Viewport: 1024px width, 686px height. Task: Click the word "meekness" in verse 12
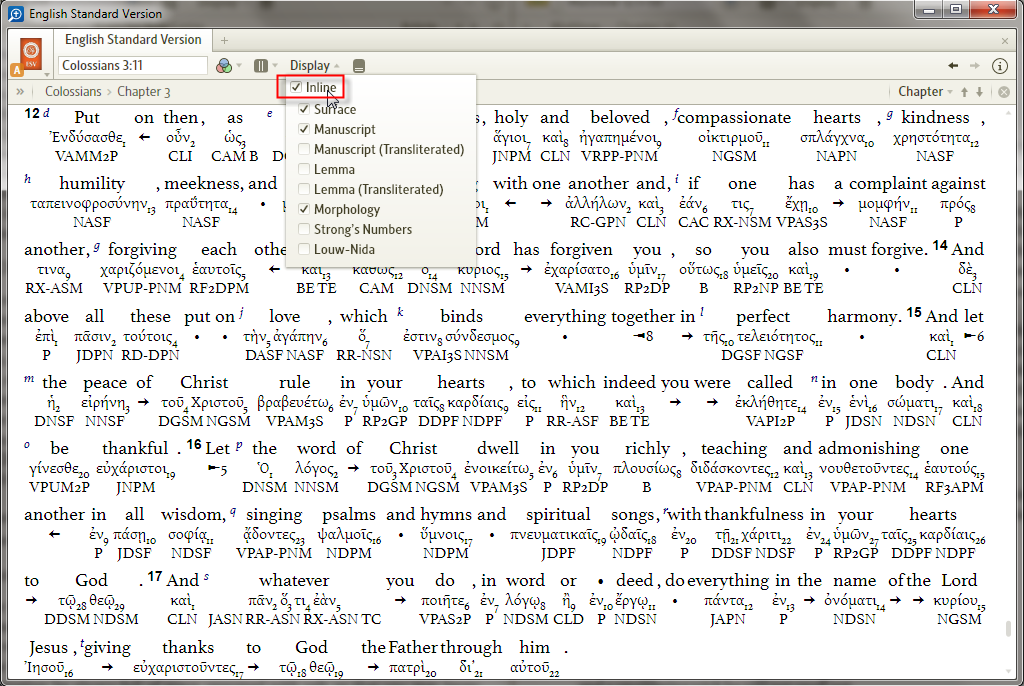[204, 184]
